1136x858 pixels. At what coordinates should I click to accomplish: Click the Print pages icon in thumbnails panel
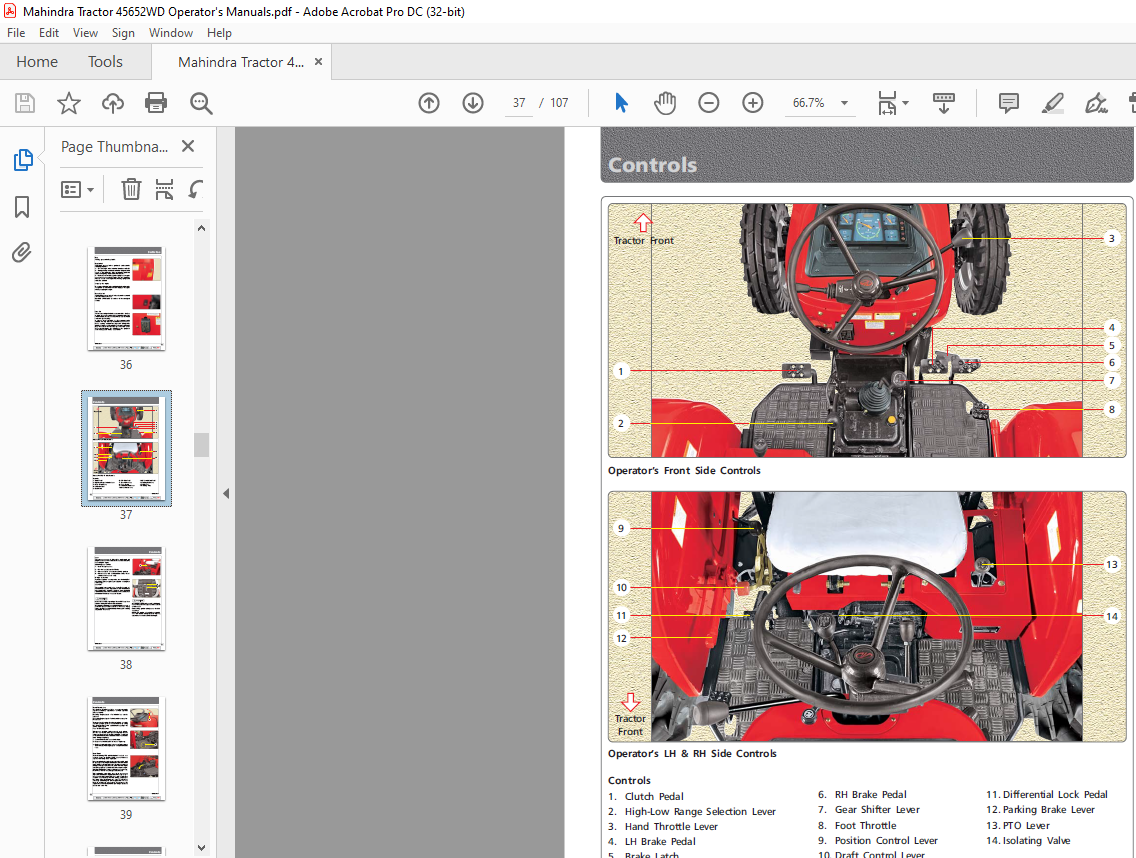164,190
